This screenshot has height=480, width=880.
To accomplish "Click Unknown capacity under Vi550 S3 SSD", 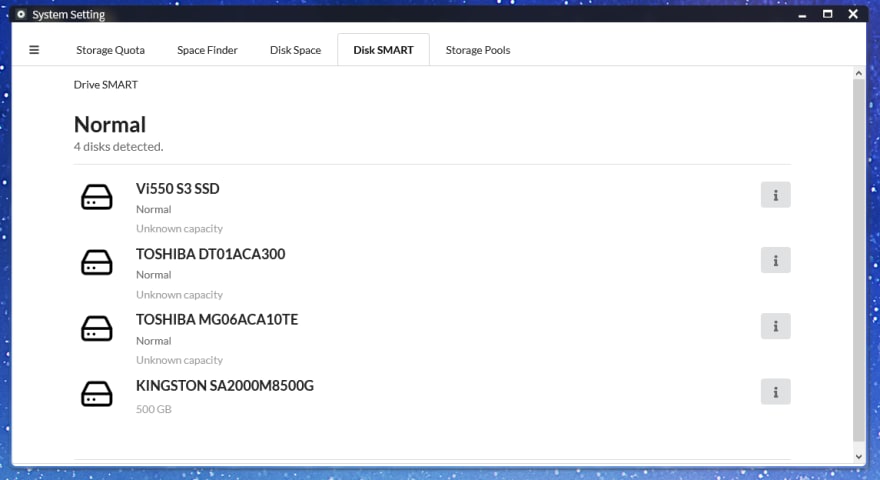I will click(180, 228).
